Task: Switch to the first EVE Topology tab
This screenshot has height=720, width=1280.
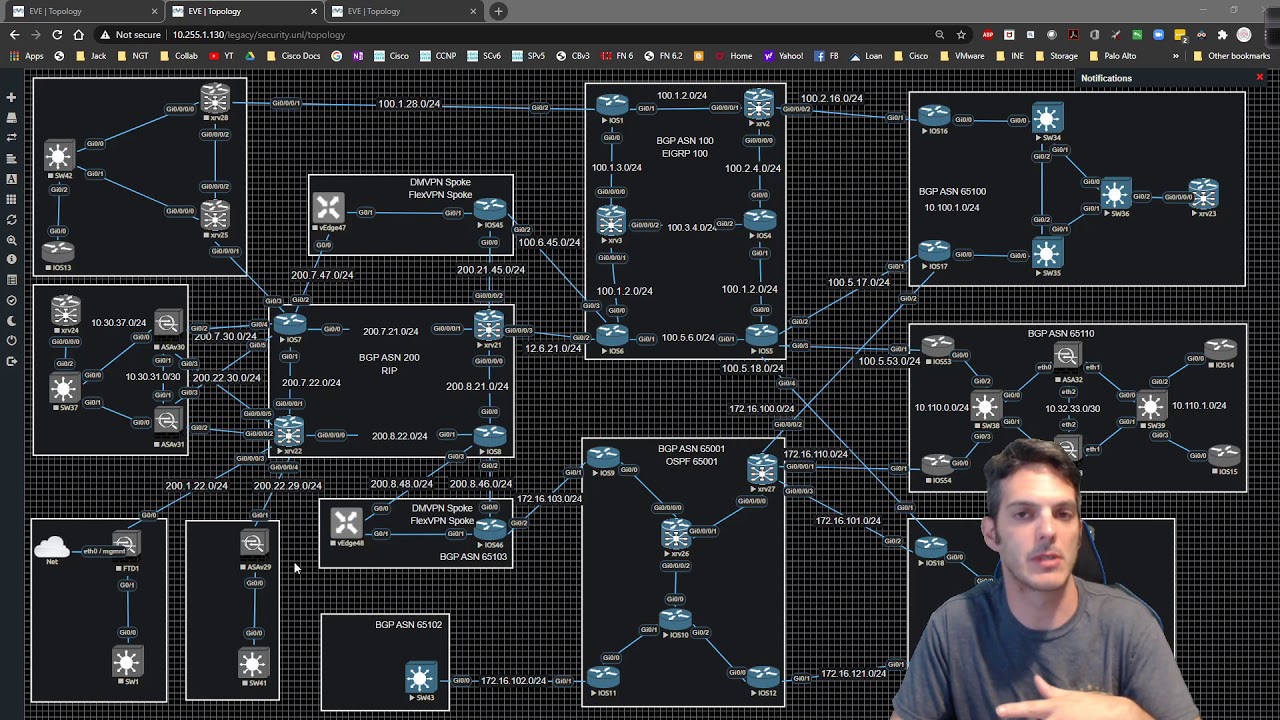Action: (83, 11)
